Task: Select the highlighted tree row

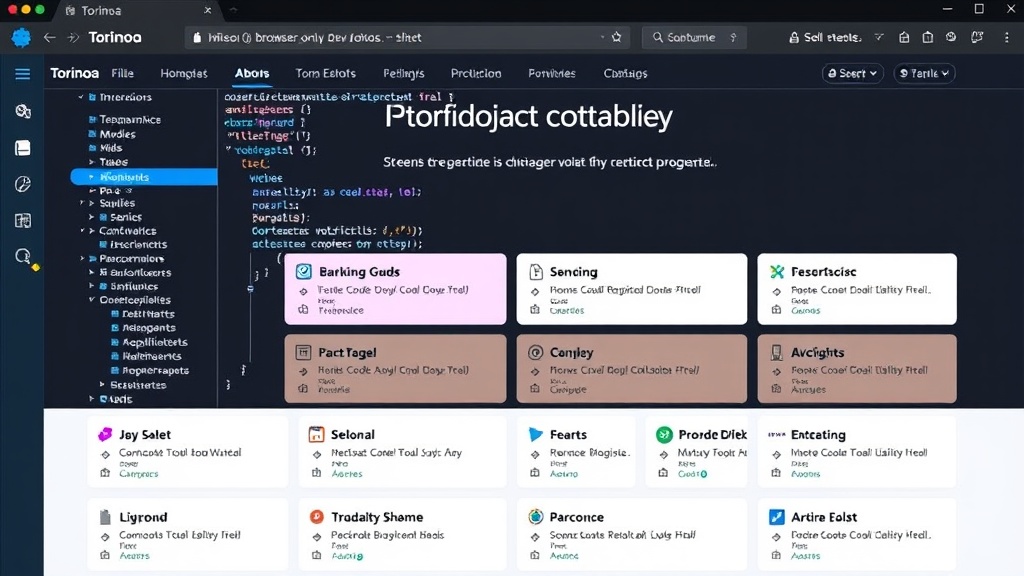Action: [144, 177]
